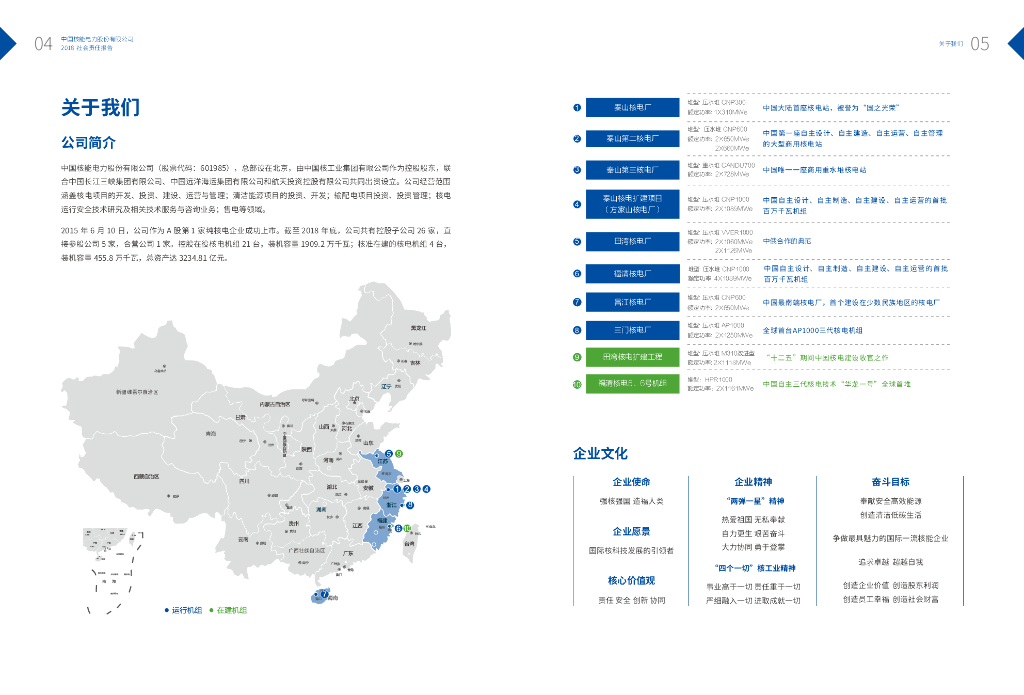Select map marker 2 near Zhejiang coast
The image size is (1024, 695).
[407, 489]
